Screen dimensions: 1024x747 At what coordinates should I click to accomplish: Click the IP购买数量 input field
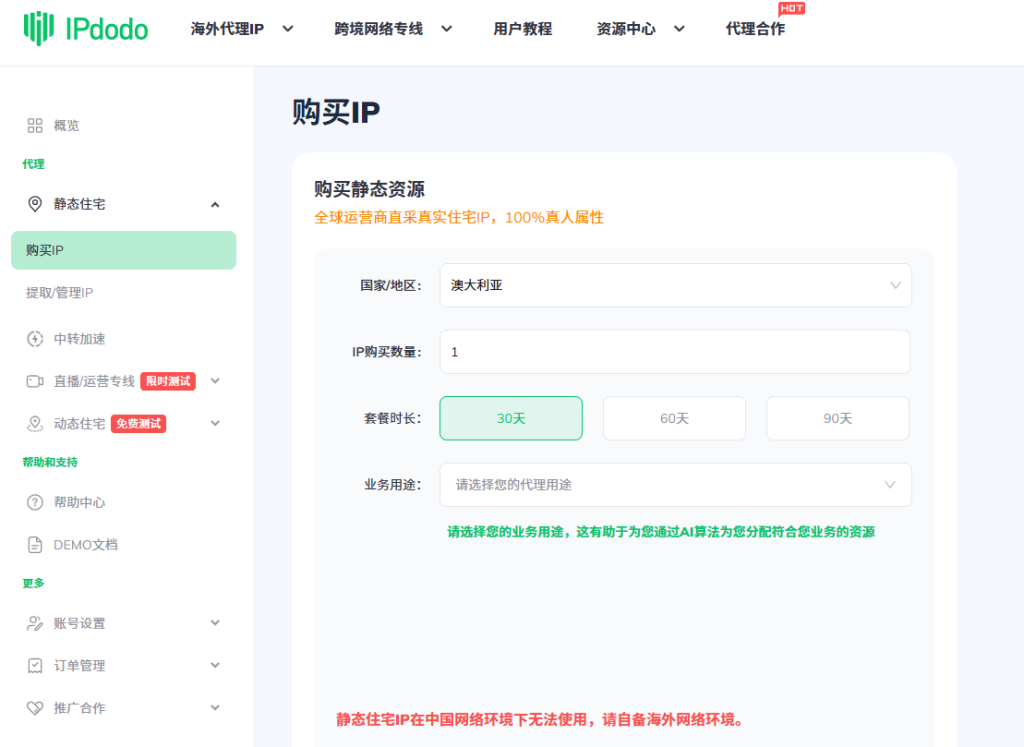coord(675,352)
